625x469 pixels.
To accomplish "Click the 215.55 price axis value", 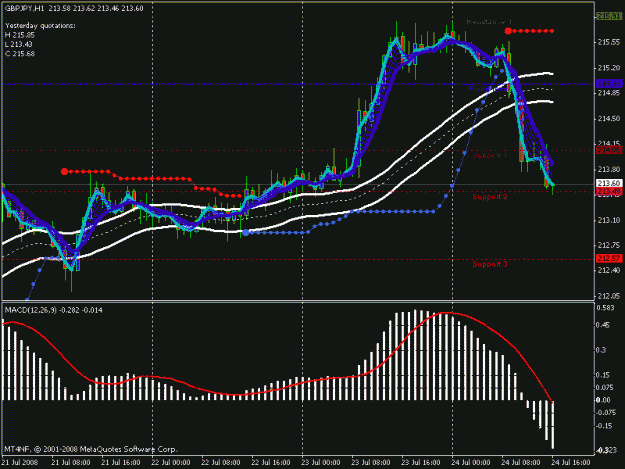I will pyautogui.click(x=609, y=42).
